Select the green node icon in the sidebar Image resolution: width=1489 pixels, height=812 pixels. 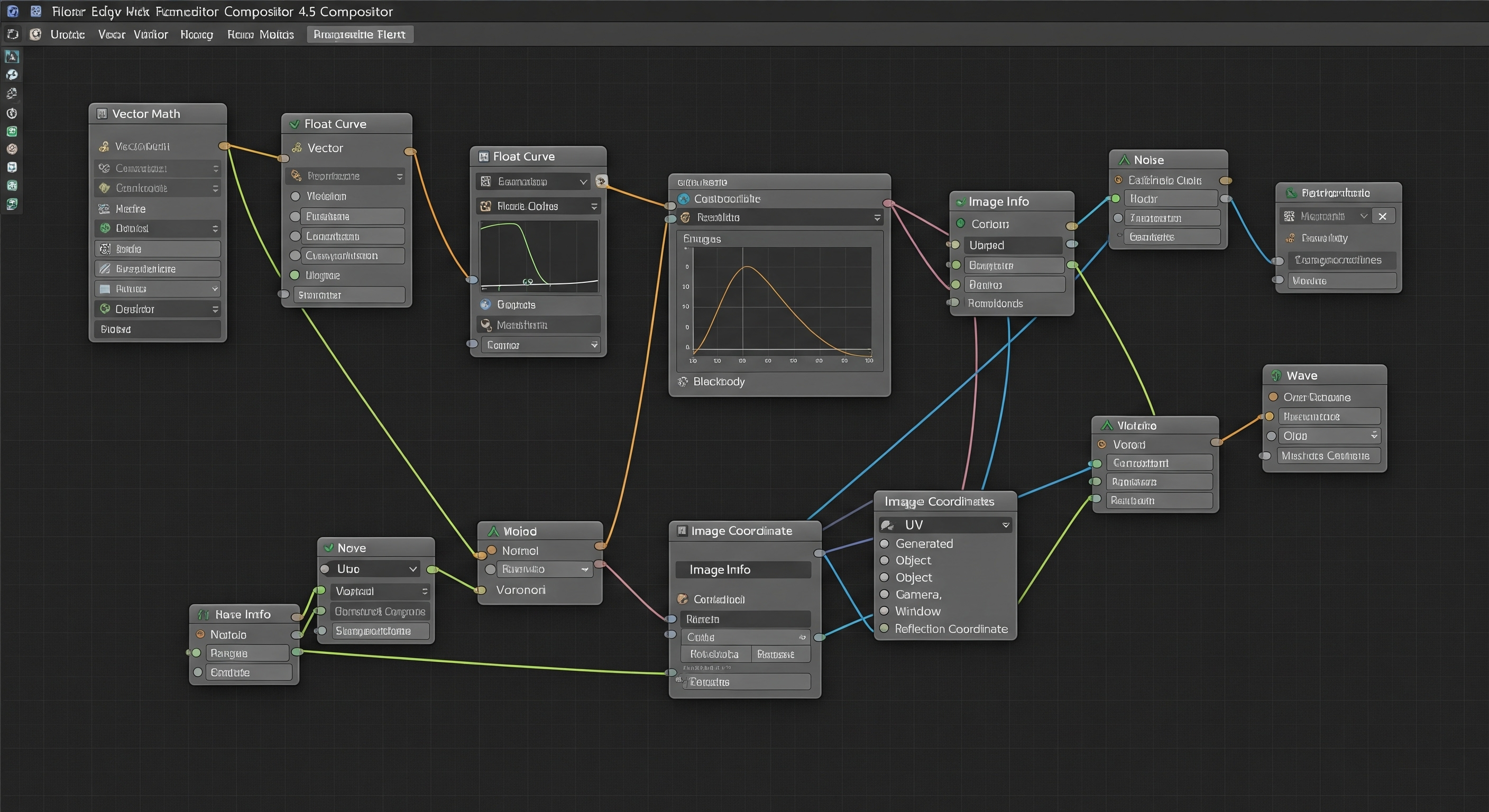(12, 132)
